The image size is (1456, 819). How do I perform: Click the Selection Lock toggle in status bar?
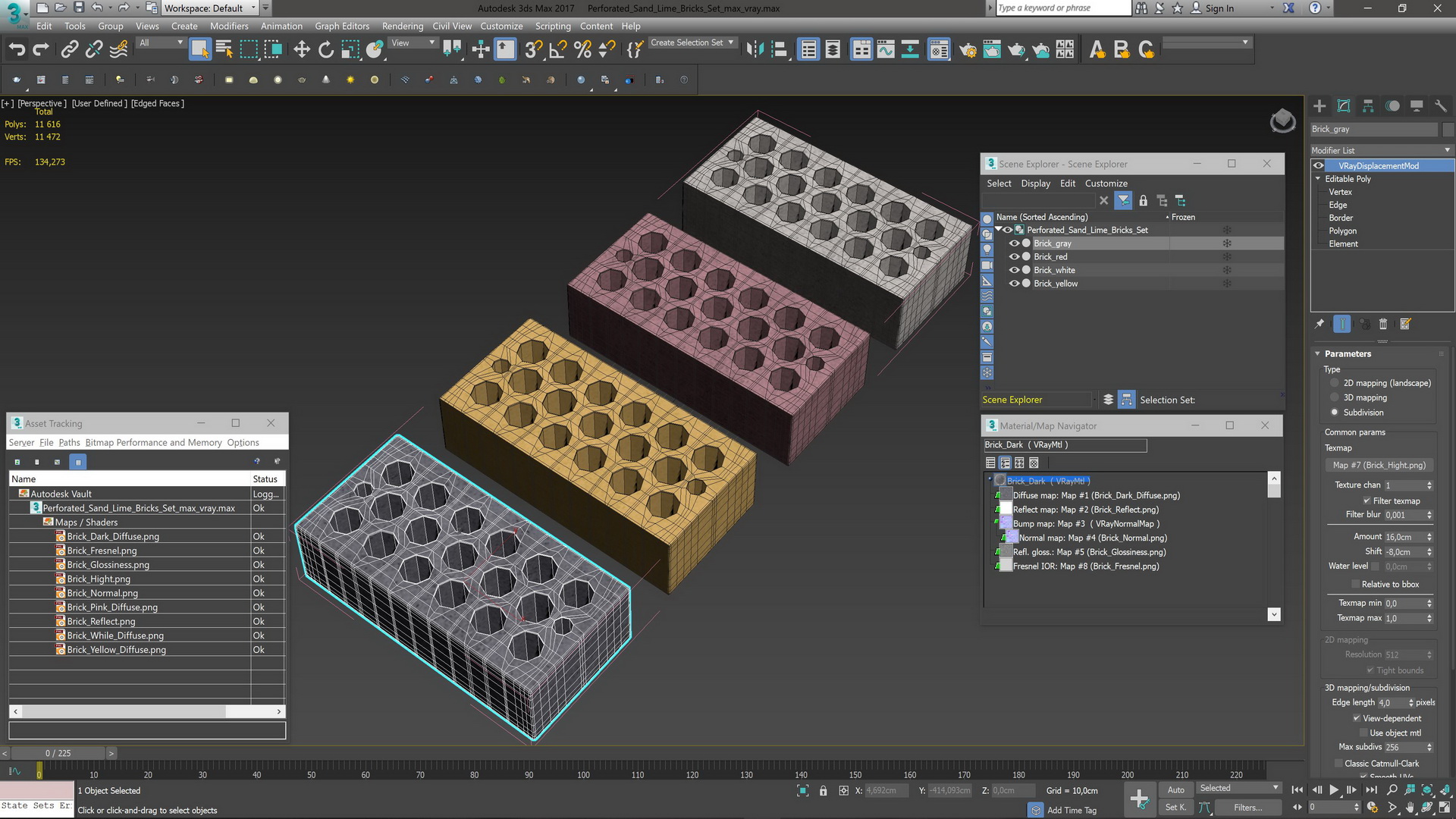click(x=824, y=791)
